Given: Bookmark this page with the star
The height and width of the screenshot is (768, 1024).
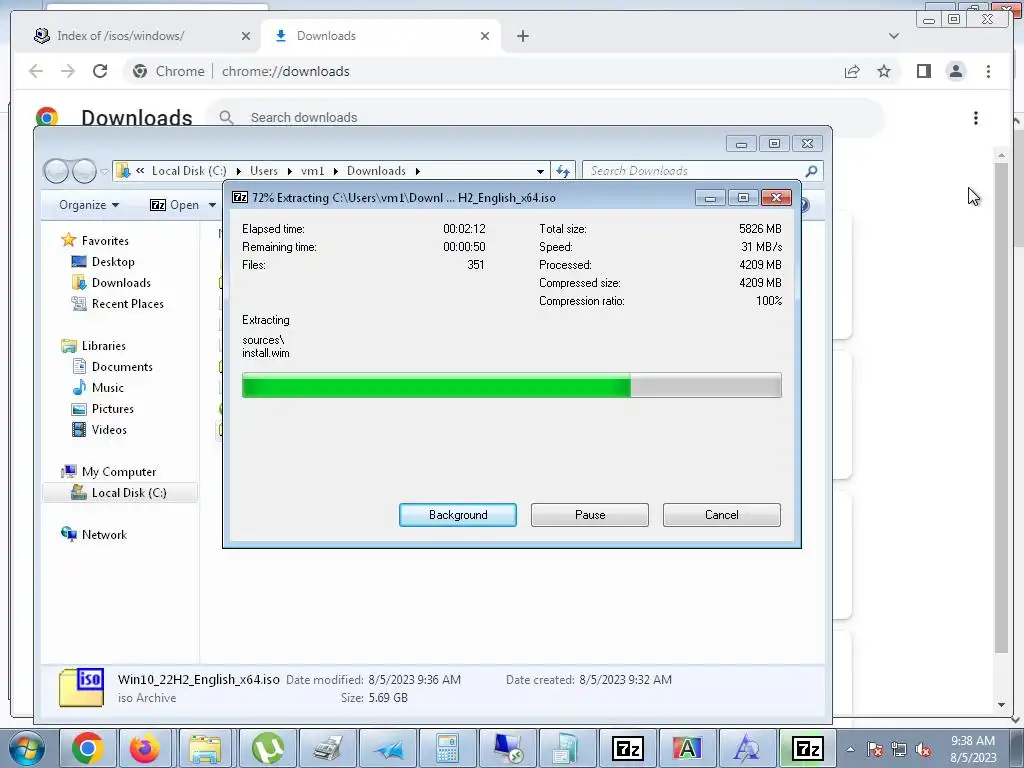Looking at the screenshot, I should pyautogui.click(x=884, y=71).
